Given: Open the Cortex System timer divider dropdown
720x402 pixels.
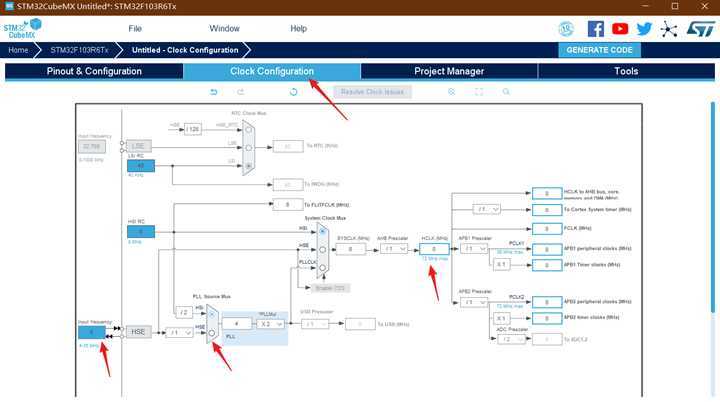Looking at the screenshot, I should pos(486,209).
